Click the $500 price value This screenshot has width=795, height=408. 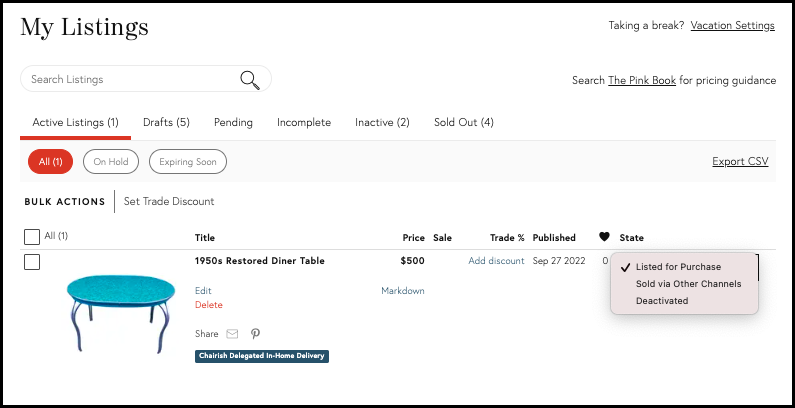pos(412,261)
